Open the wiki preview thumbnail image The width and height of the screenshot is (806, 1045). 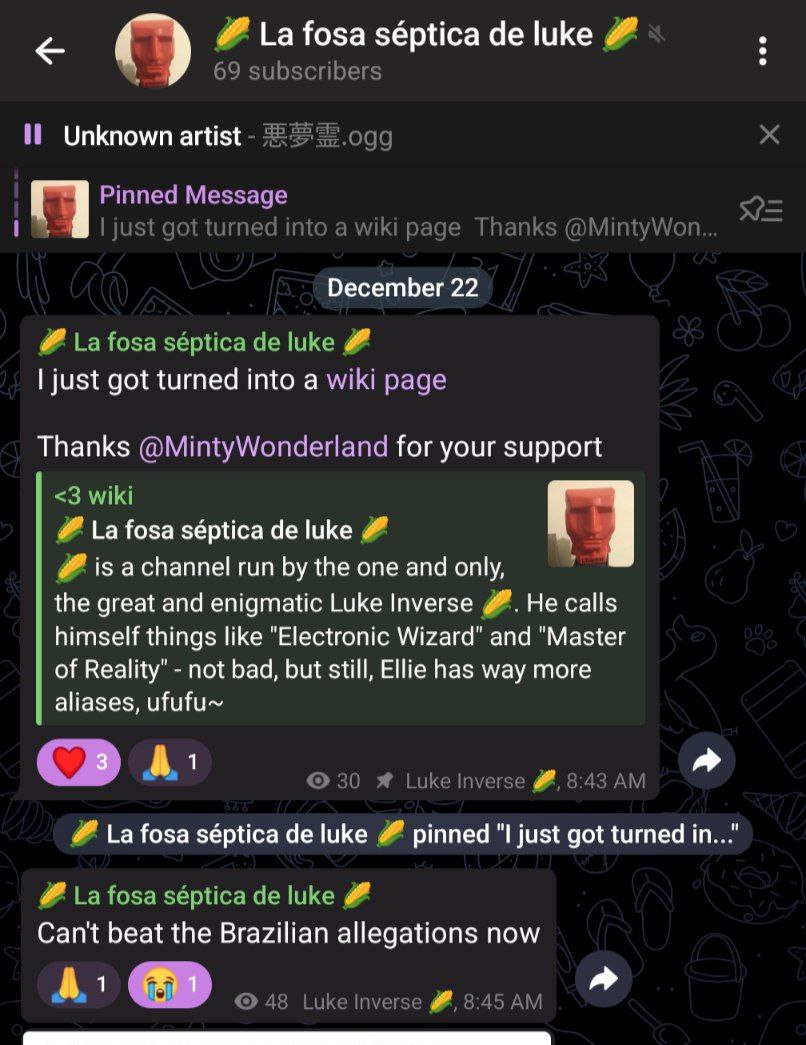pos(591,523)
